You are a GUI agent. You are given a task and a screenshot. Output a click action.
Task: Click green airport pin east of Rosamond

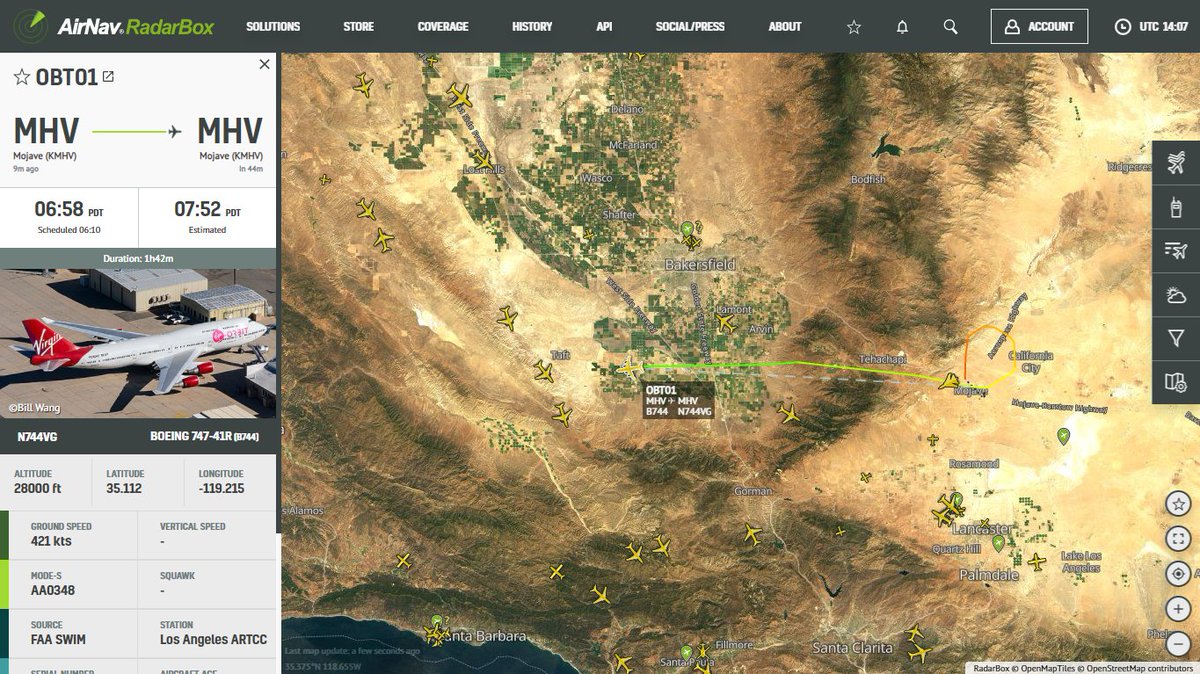(1063, 436)
